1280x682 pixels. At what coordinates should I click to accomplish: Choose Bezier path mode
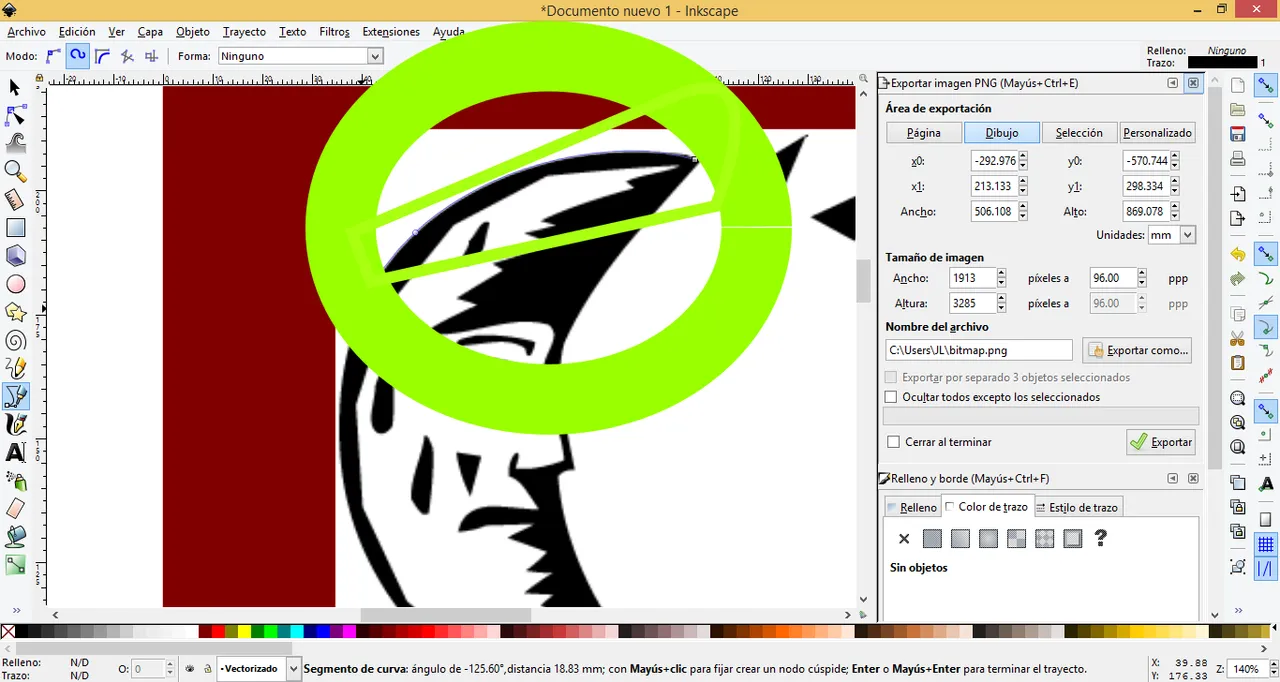click(53, 56)
